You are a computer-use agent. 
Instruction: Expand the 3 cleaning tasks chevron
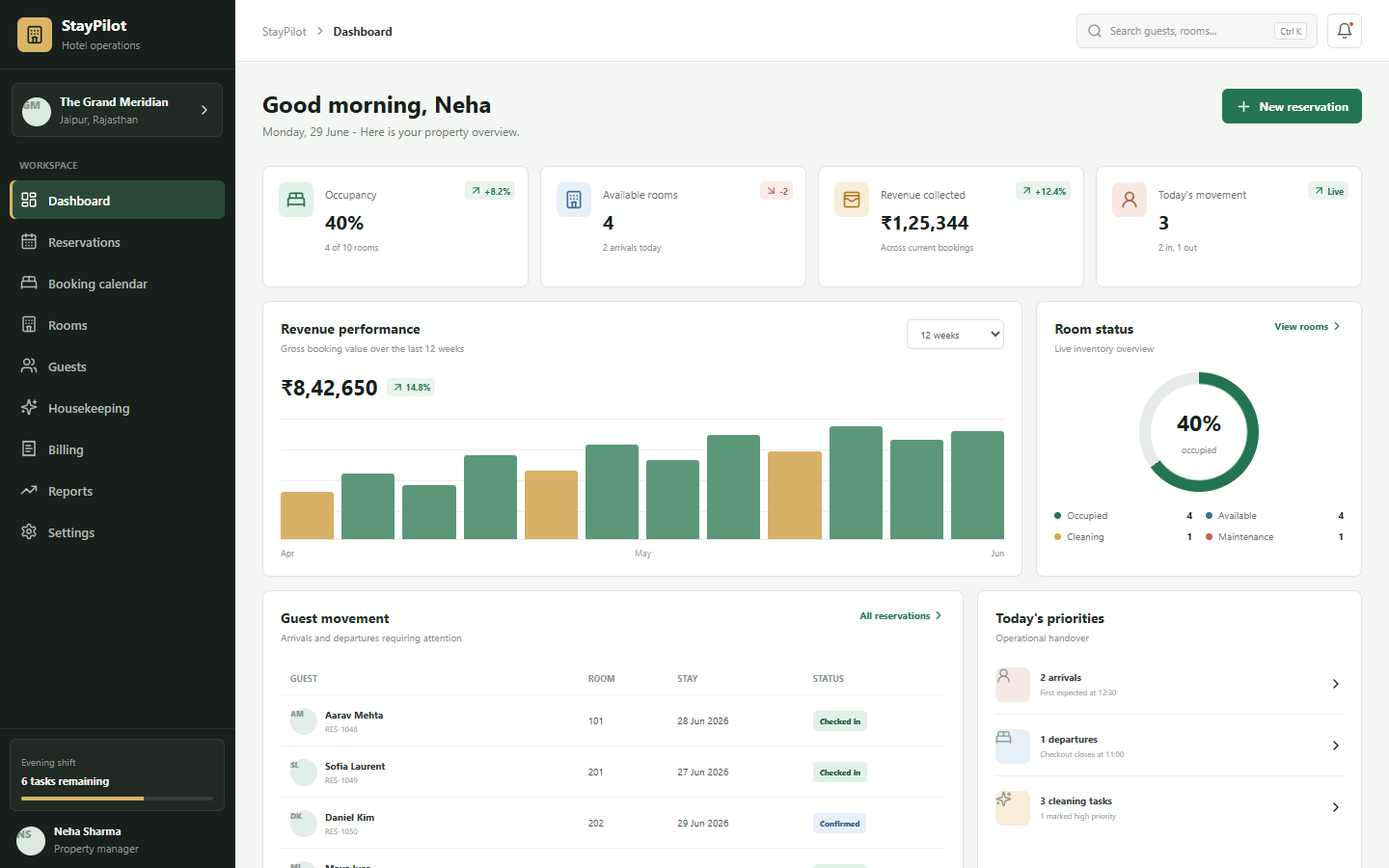[1336, 807]
